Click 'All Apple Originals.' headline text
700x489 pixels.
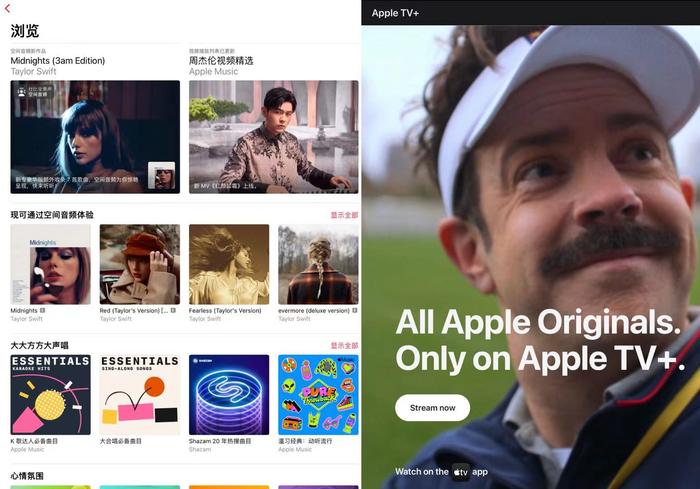[538, 322]
